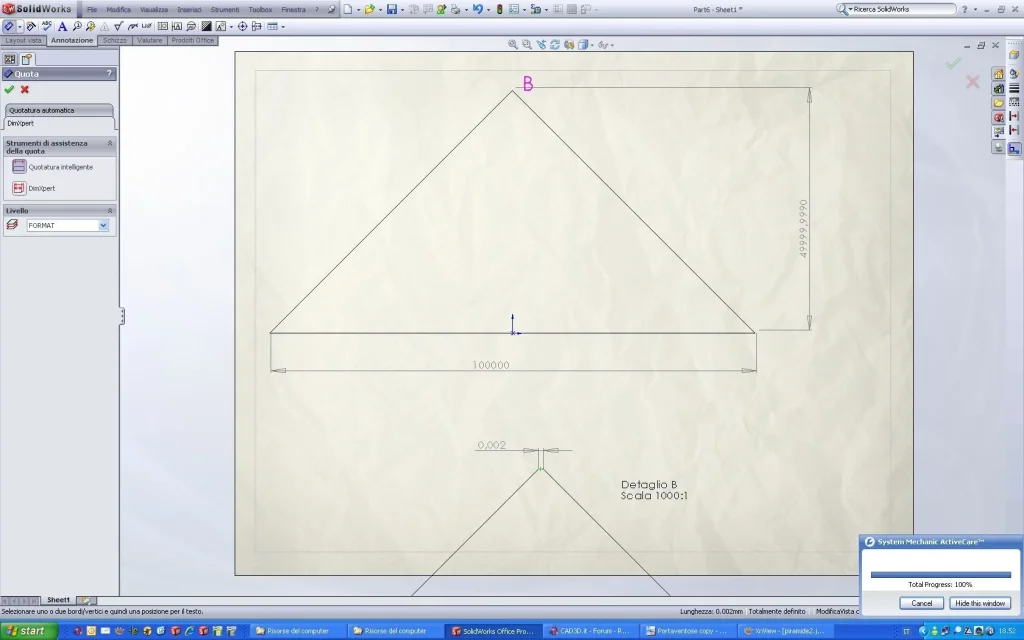Click the Area Hatch/Fill icon
1024x640 pixels.
[x=206, y=27]
